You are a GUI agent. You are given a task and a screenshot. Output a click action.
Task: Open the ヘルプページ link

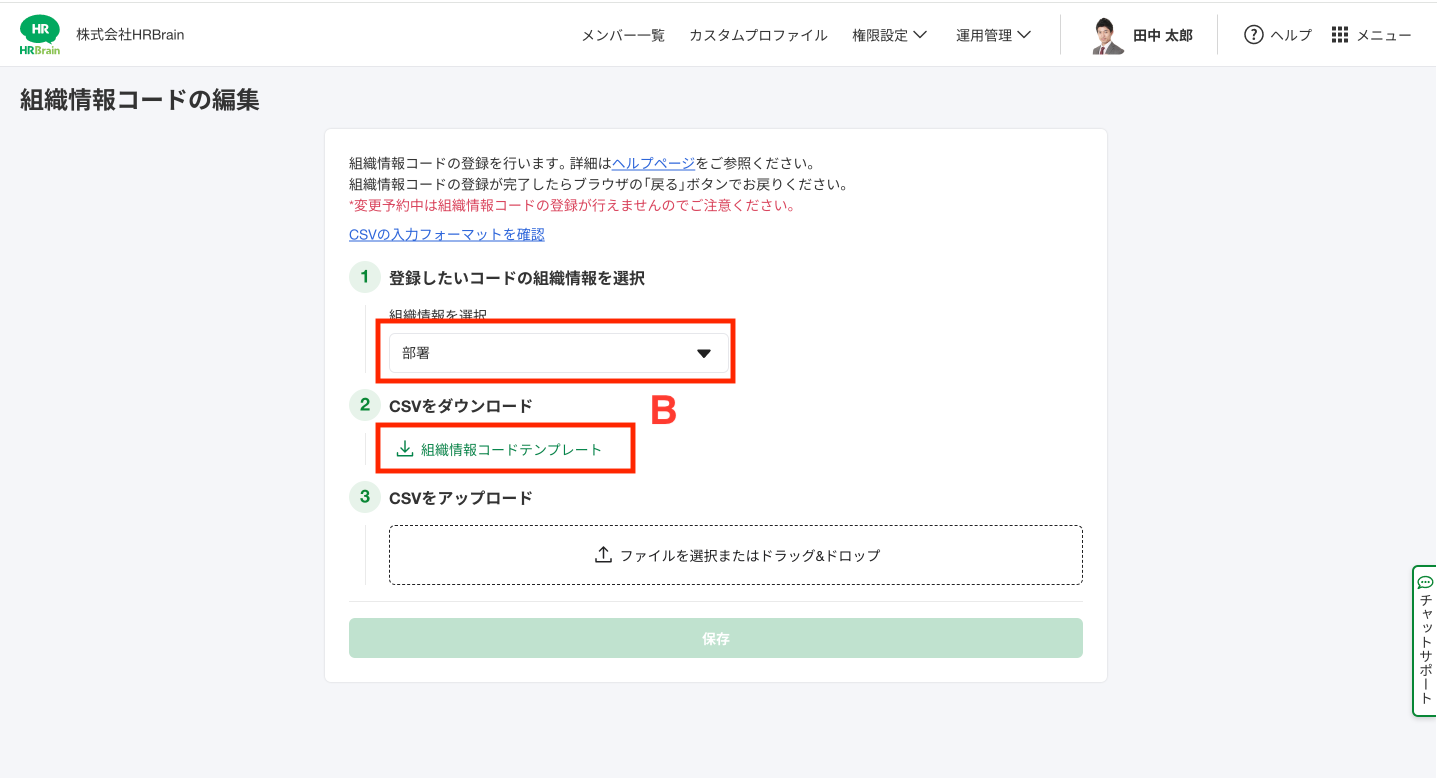tap(653, 163)
